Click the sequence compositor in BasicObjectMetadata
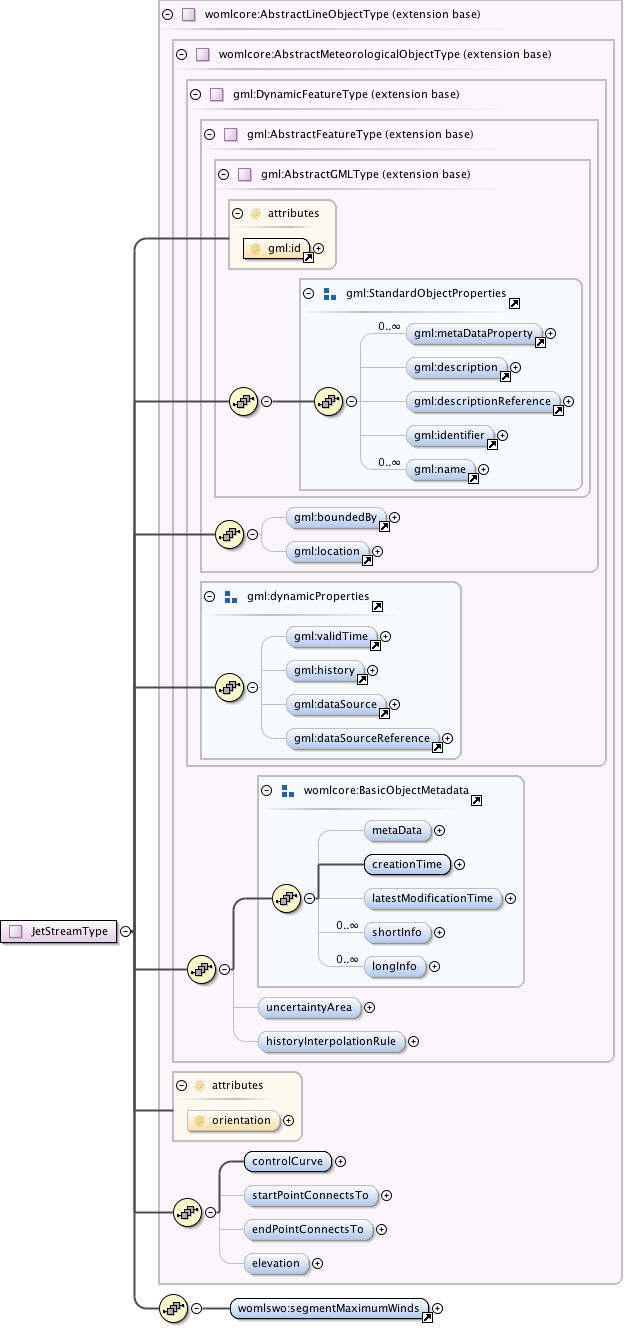This screenshot has height=1328, width=624. point(287,898)
